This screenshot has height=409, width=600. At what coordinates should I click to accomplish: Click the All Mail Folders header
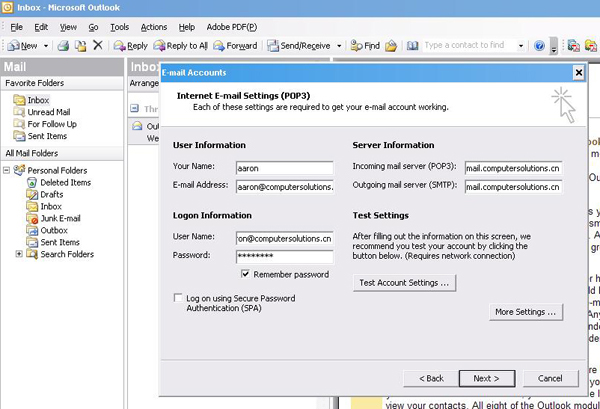62,153
